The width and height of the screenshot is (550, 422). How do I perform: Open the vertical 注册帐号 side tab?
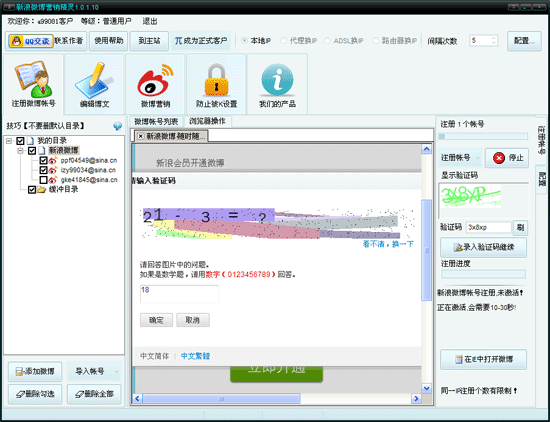coord(541,140)
